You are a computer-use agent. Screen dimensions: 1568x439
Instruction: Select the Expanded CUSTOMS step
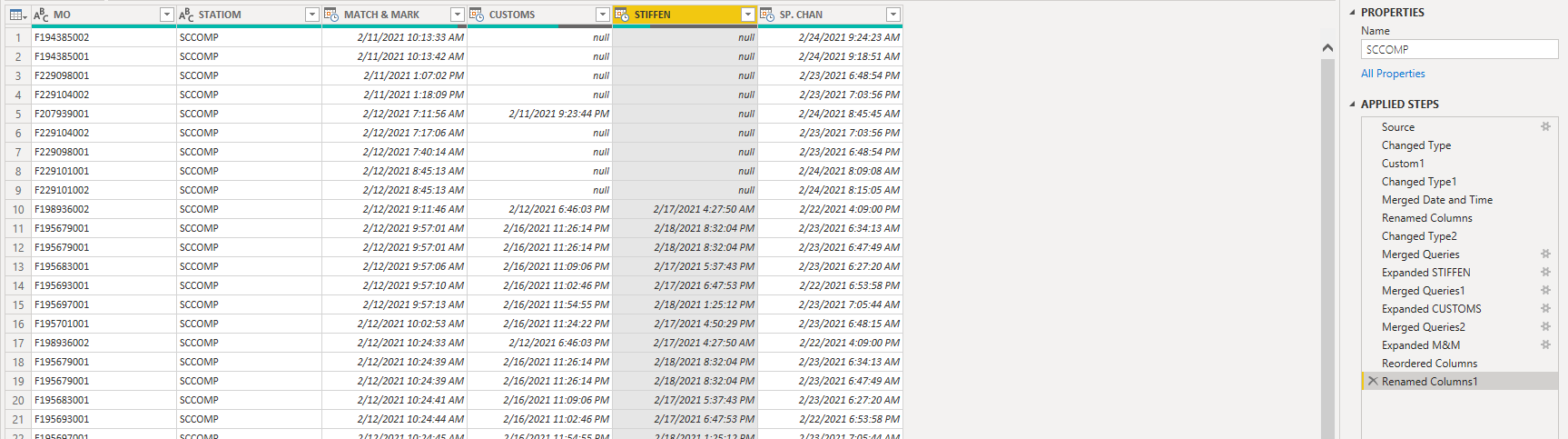click(x=1460, y=309)
